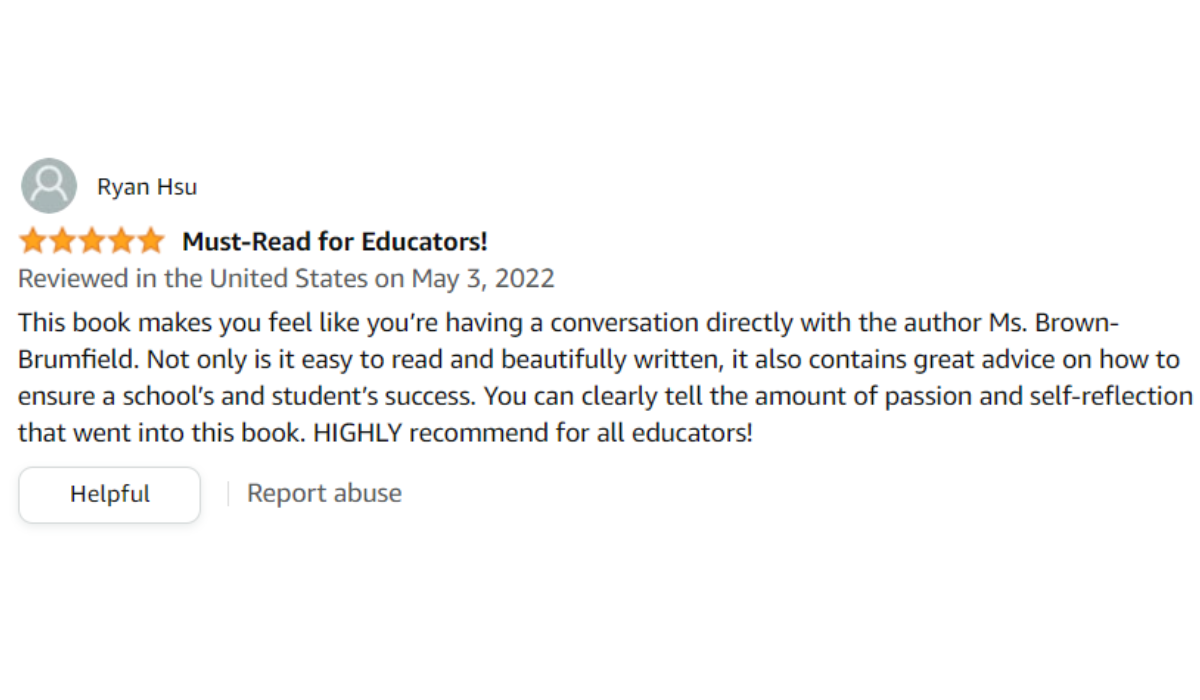Click the date 'May 3, 2022'
1200x700 pixels.
483,278
